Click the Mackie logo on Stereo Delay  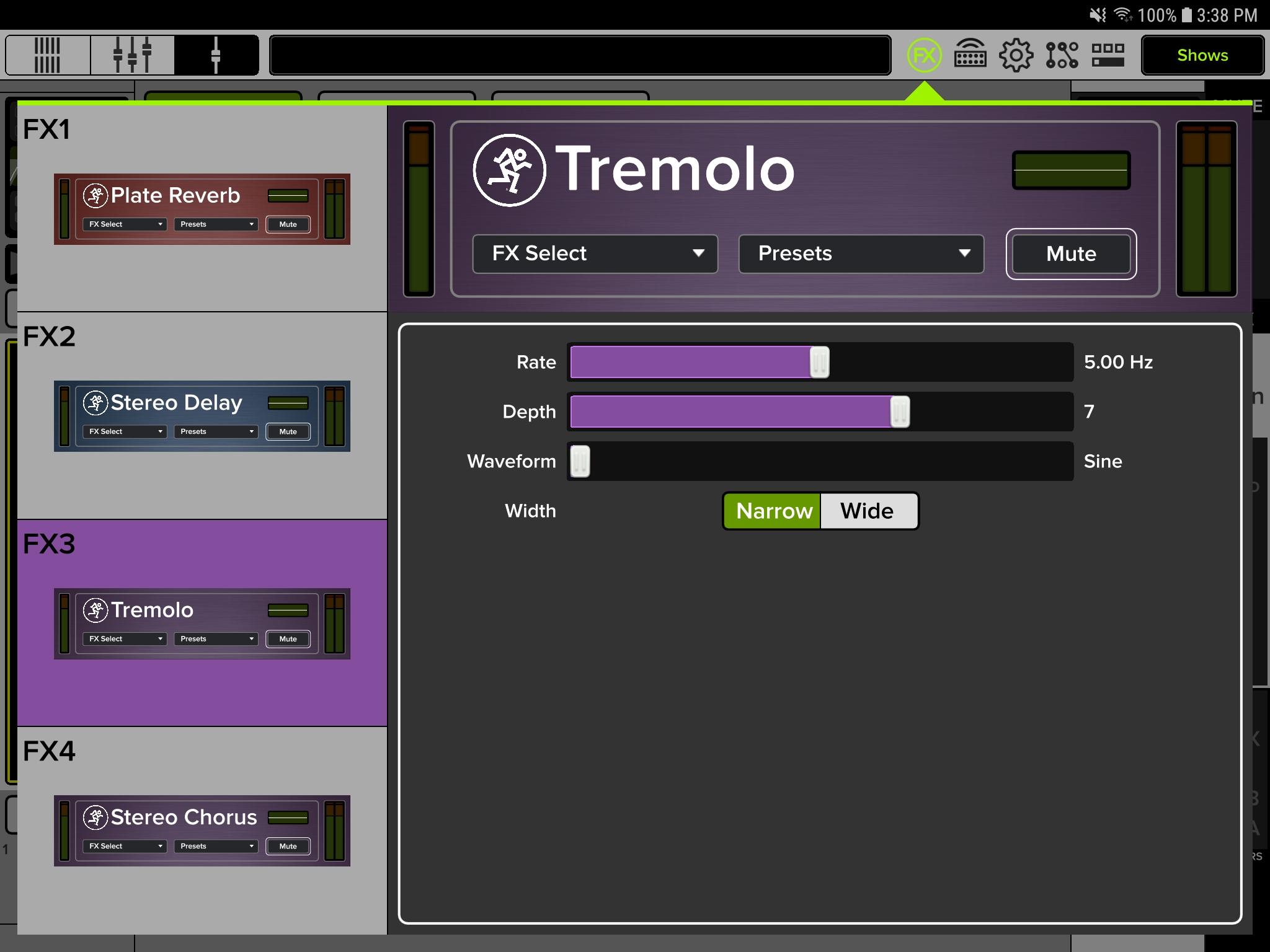point(95,403)
